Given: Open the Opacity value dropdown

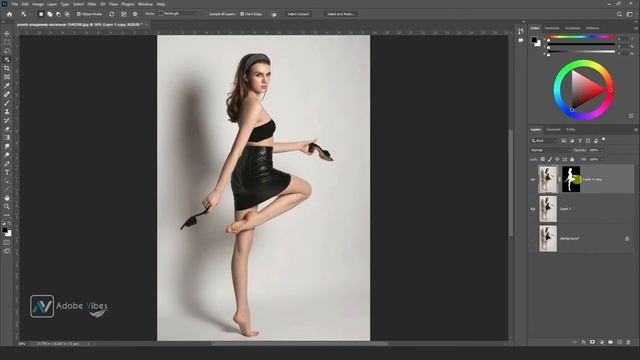Looking at the screenshot, I should (602, 150).
